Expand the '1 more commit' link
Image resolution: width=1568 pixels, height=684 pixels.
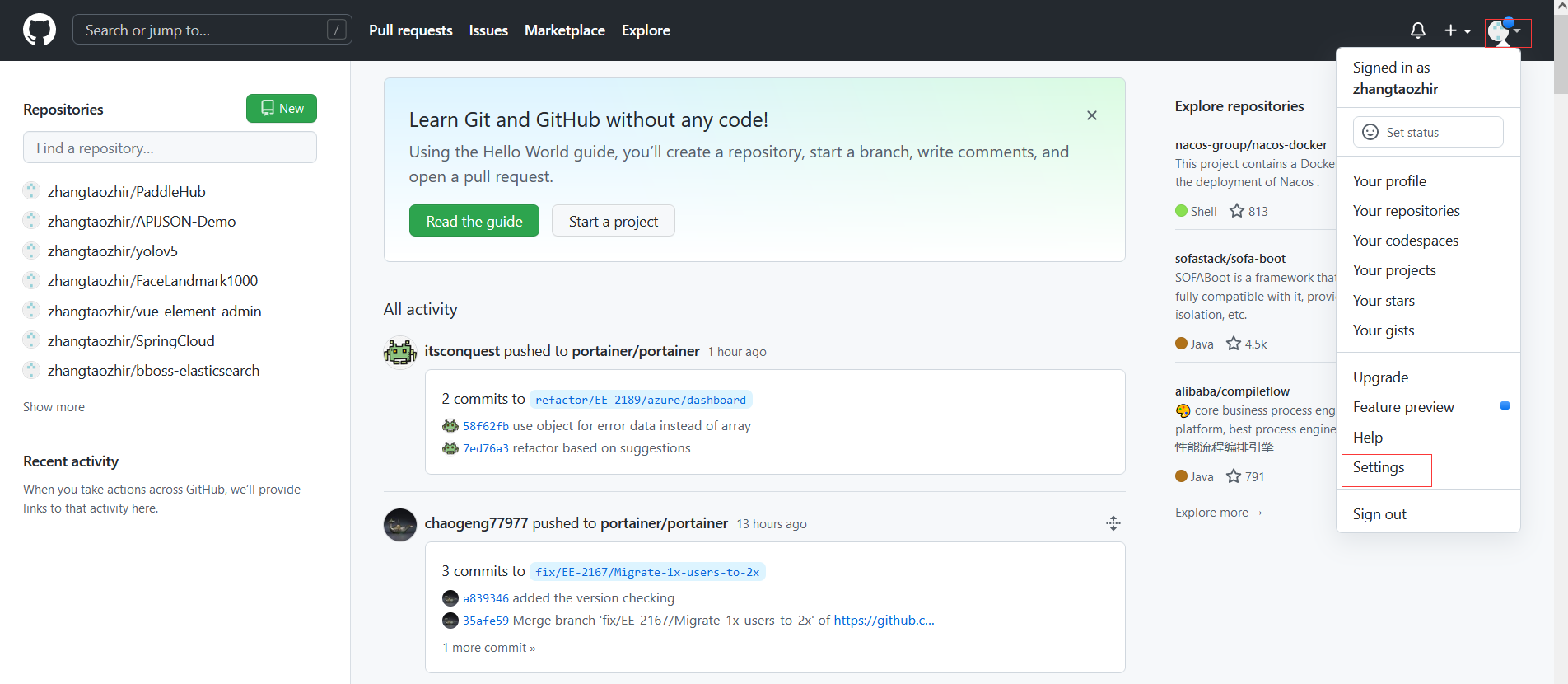point(489,648)
